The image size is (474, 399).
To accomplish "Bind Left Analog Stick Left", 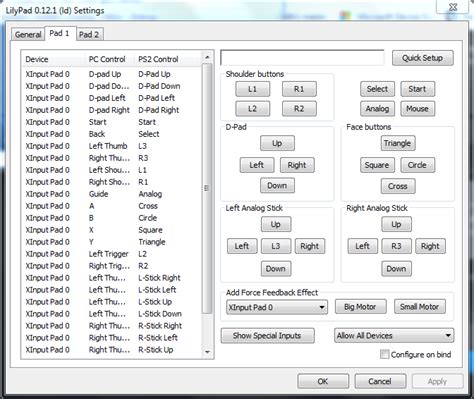I will pos(242,246).
